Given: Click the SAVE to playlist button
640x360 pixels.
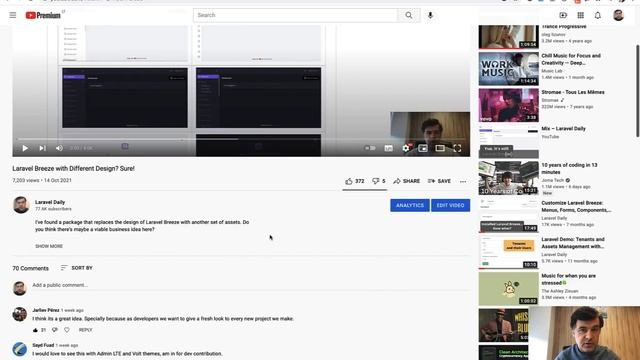Looking at the screenshot, I should click(x=439, y=181).
